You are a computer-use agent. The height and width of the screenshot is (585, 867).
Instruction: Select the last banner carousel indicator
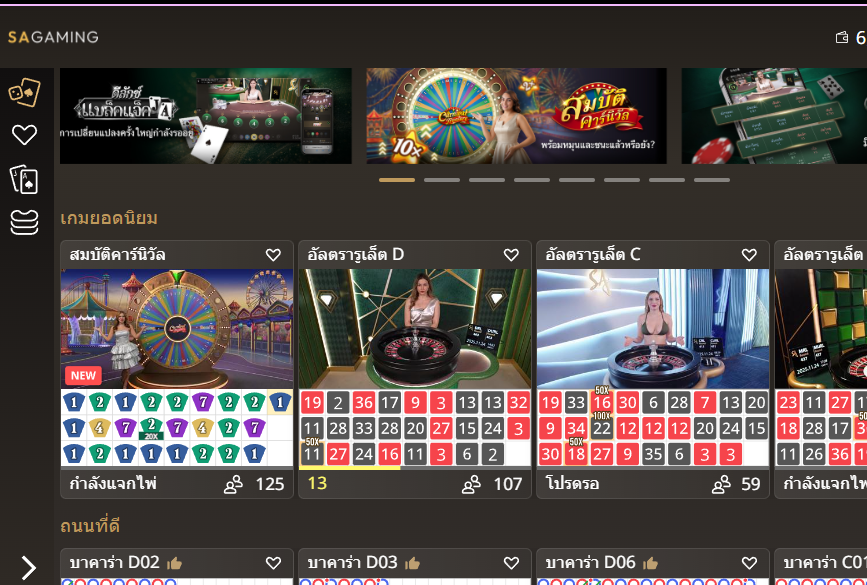click(712, 180)
